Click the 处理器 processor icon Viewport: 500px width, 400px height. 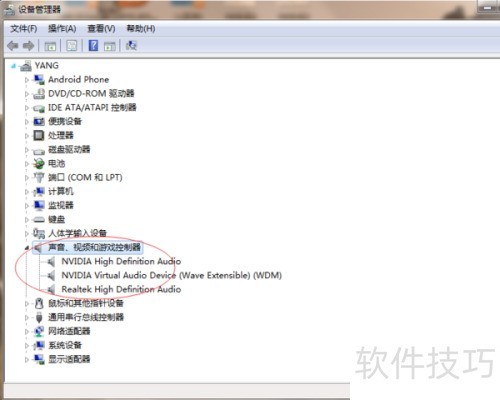[39, 135]
